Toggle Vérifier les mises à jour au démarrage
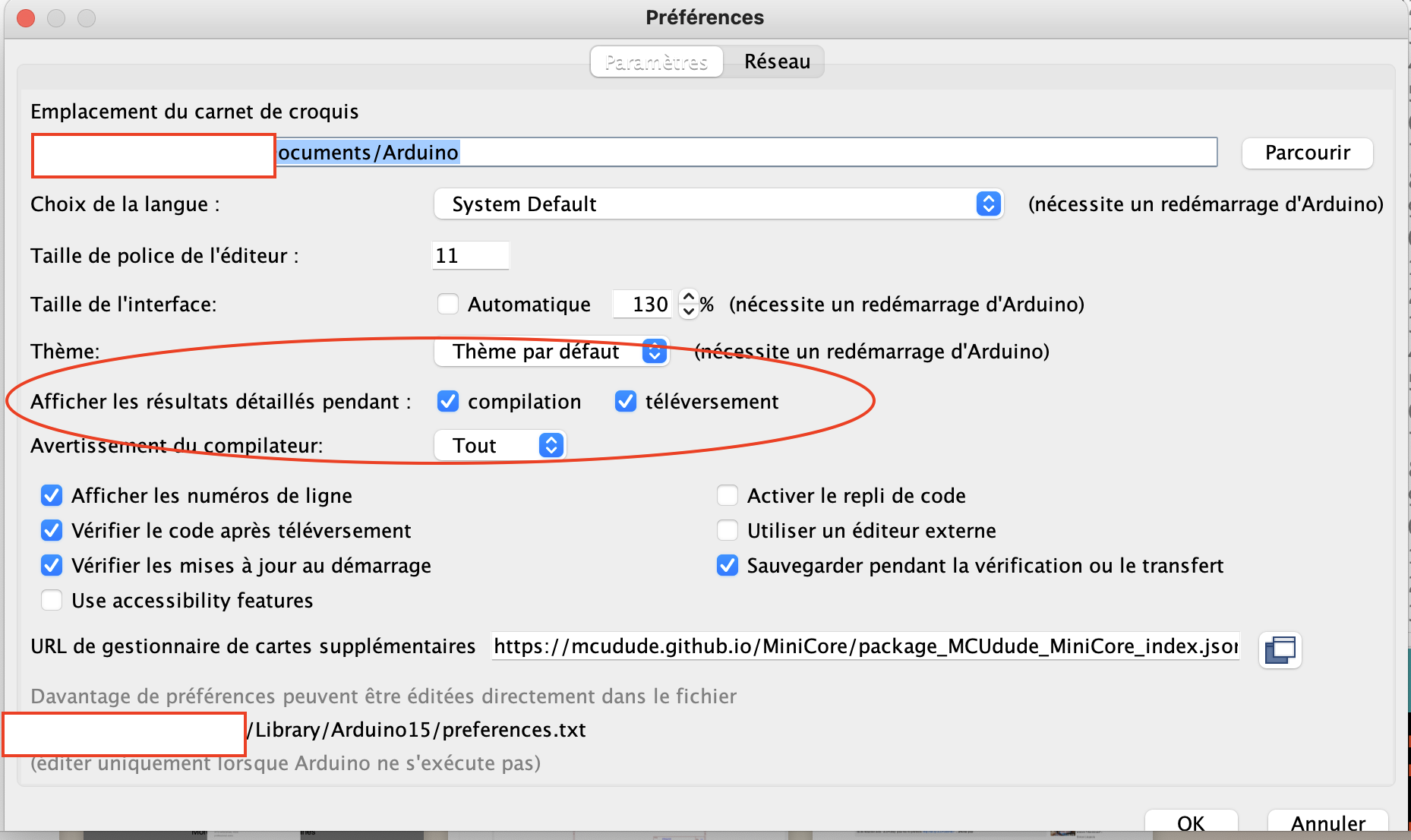1411x840 pixels. 52,565
